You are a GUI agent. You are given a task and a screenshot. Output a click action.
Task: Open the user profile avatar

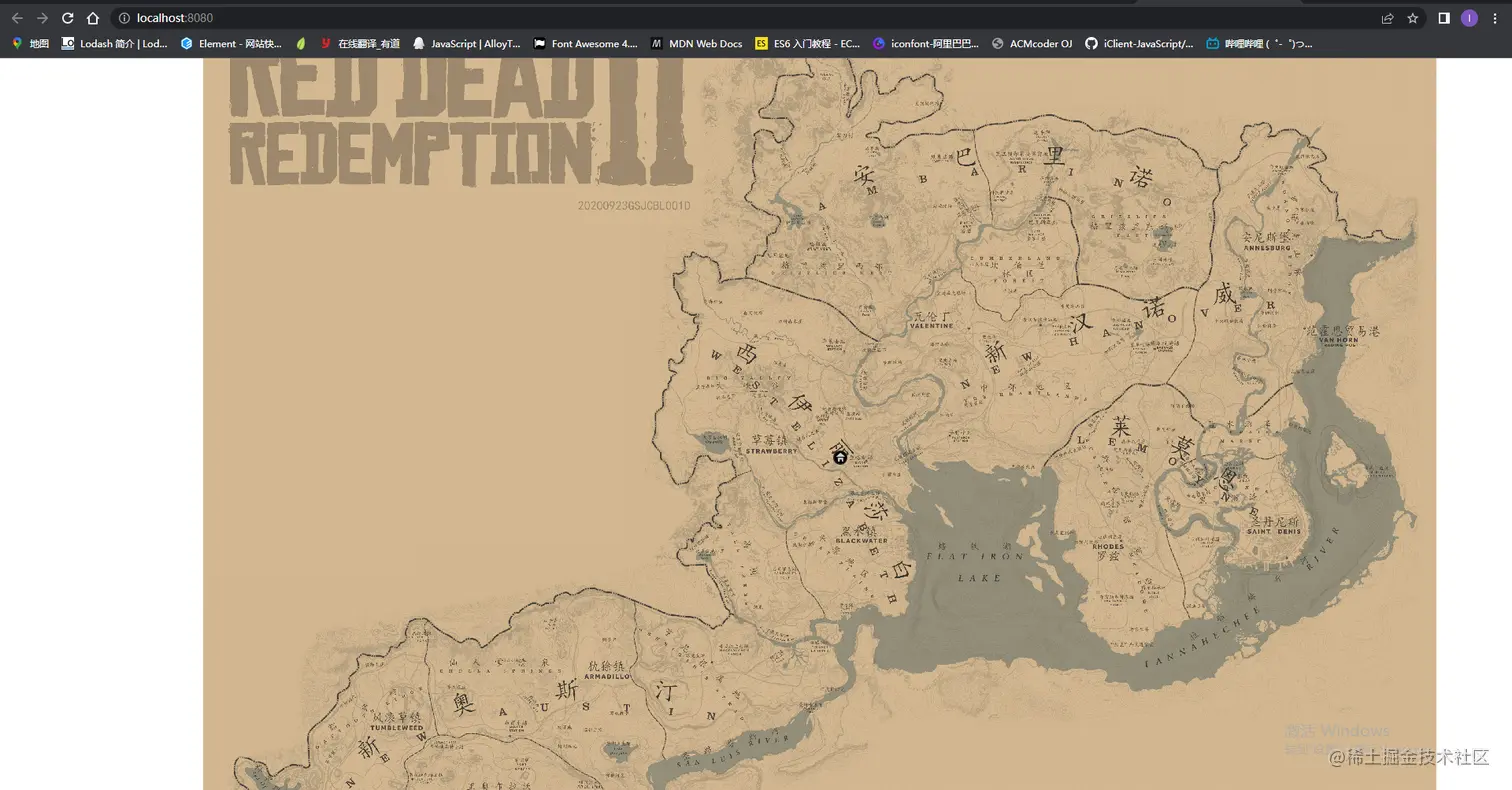click(1469, 18)
